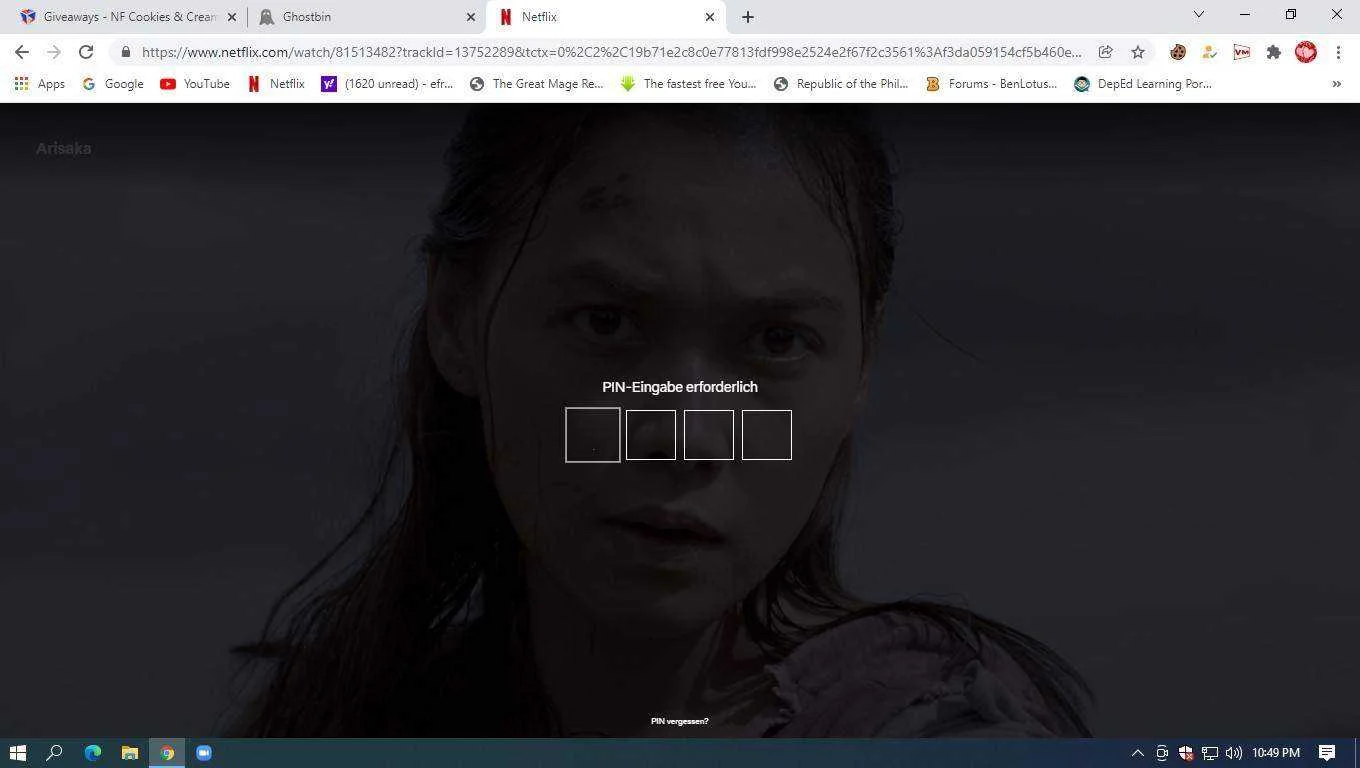Screen dimensions: 1360x768
Task: Close the Ghostbin tab
Action: 471,17
